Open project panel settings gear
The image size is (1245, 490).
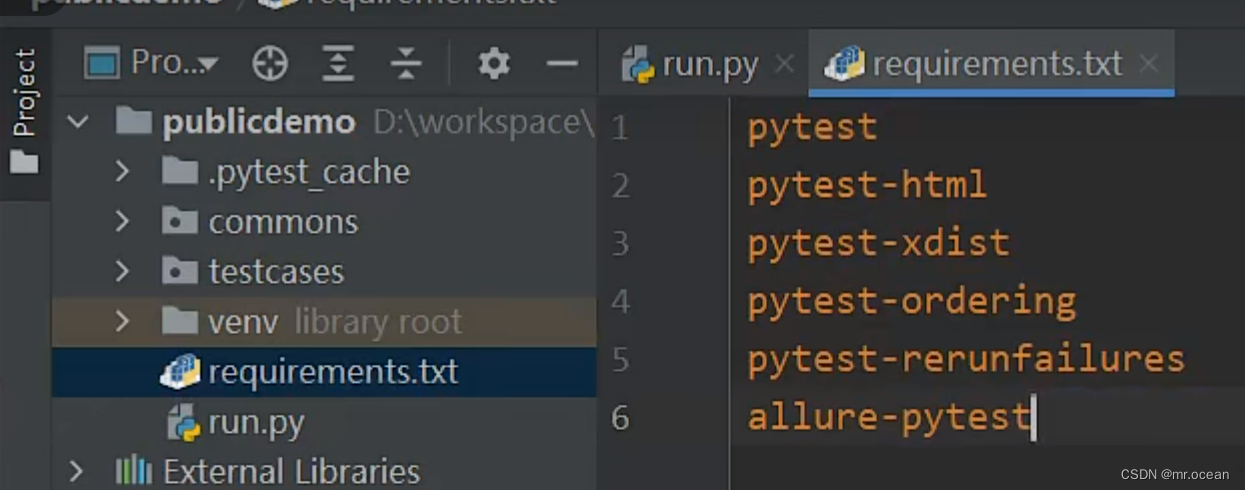[494, 64]
